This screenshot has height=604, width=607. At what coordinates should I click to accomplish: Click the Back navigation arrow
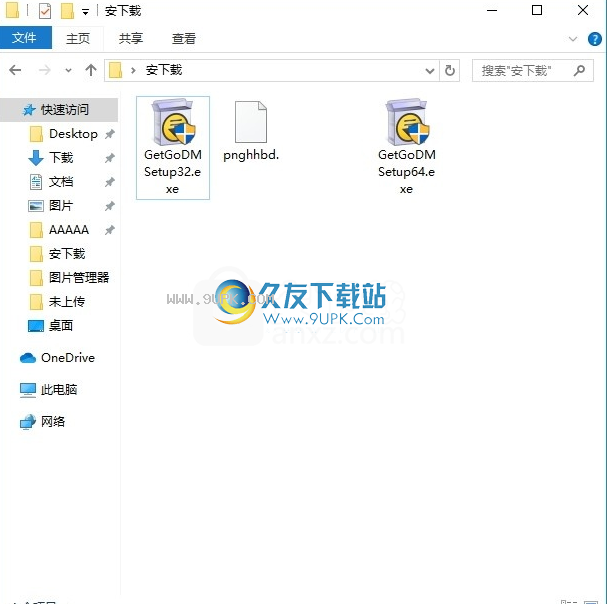point(15,70)
